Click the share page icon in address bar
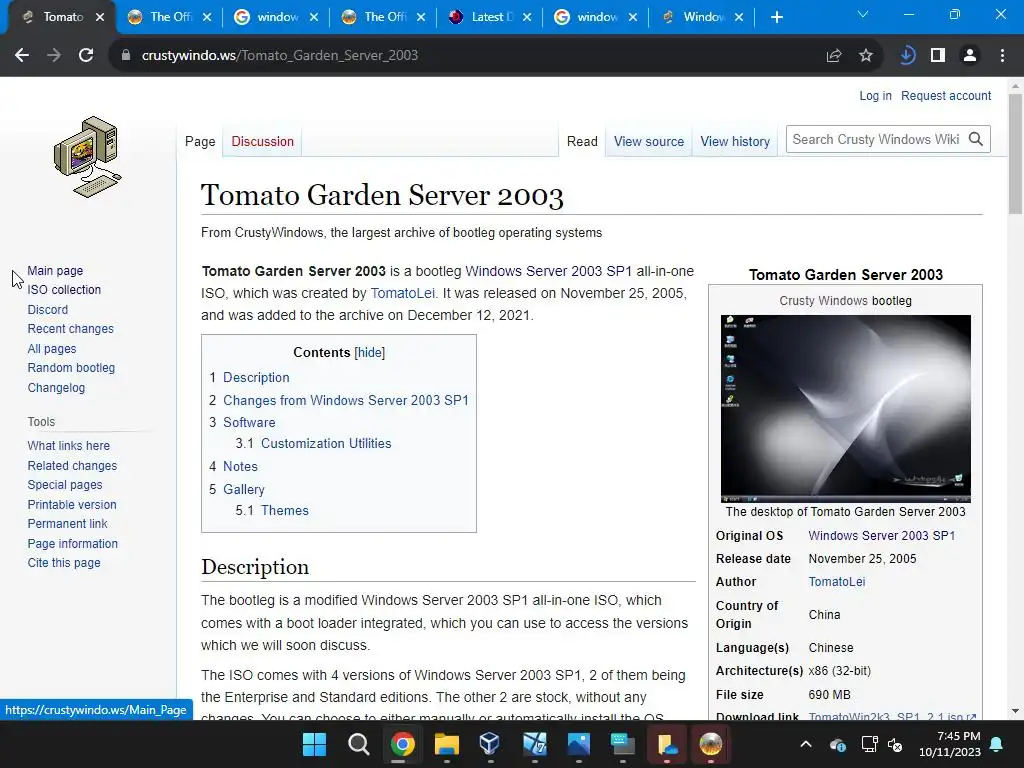Screen dimensions: 1024x768 pos(834,56)
